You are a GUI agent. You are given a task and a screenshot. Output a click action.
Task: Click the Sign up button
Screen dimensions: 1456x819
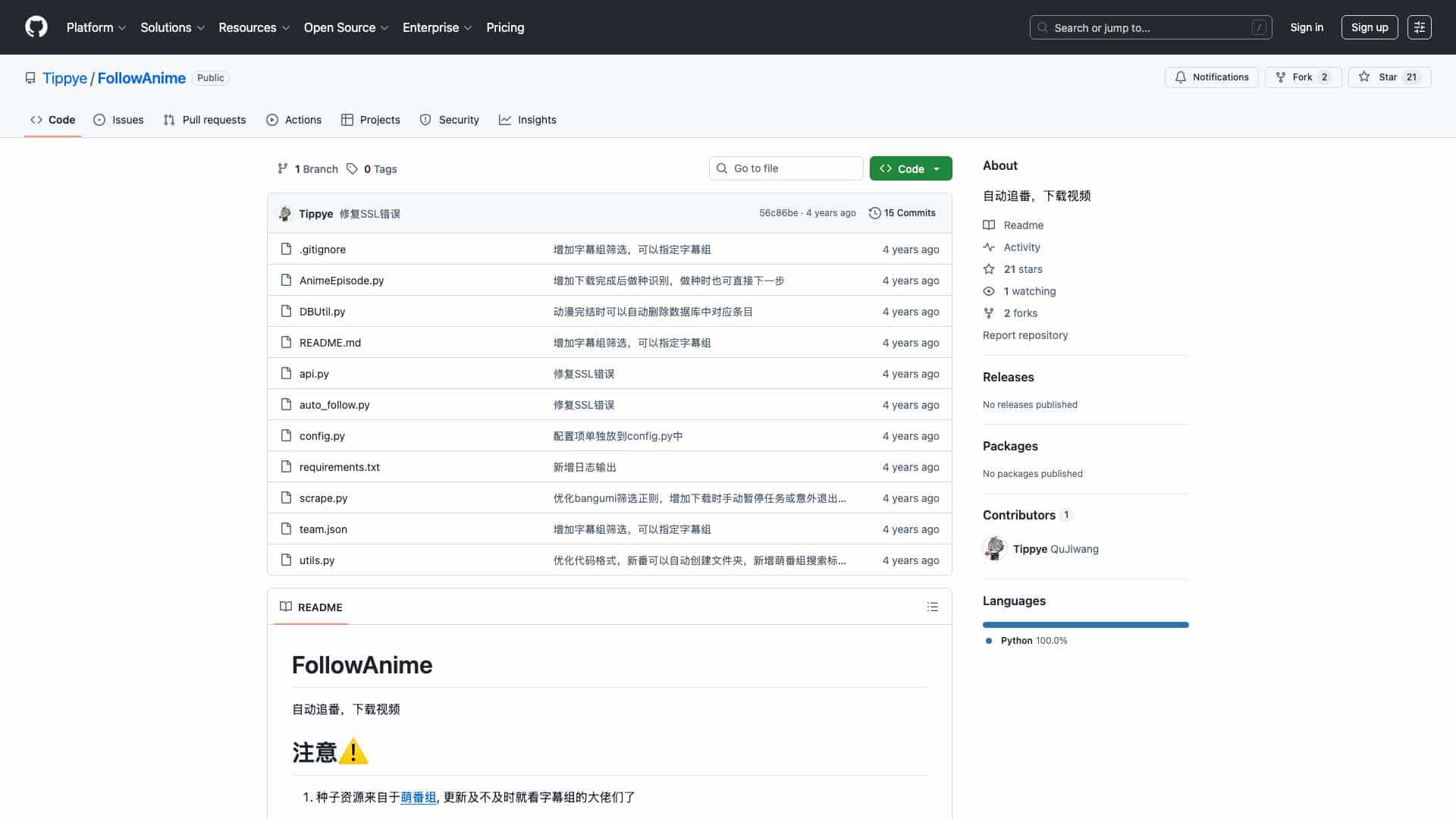point(1370,27)
